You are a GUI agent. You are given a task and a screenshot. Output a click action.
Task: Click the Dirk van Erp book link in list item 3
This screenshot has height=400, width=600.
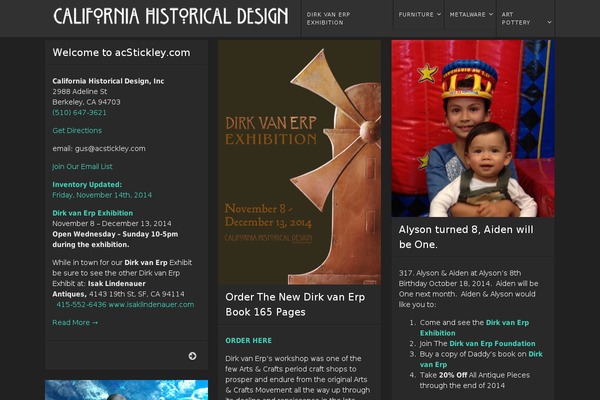[x=481, y=359]
